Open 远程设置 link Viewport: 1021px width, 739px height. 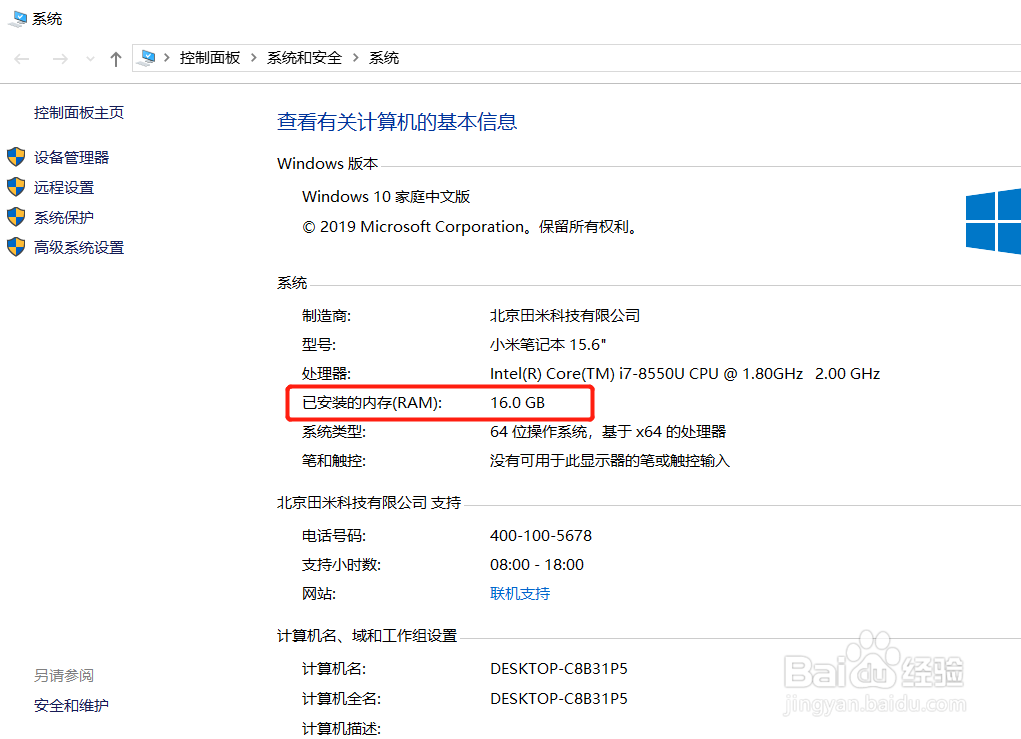click(64, 188)
